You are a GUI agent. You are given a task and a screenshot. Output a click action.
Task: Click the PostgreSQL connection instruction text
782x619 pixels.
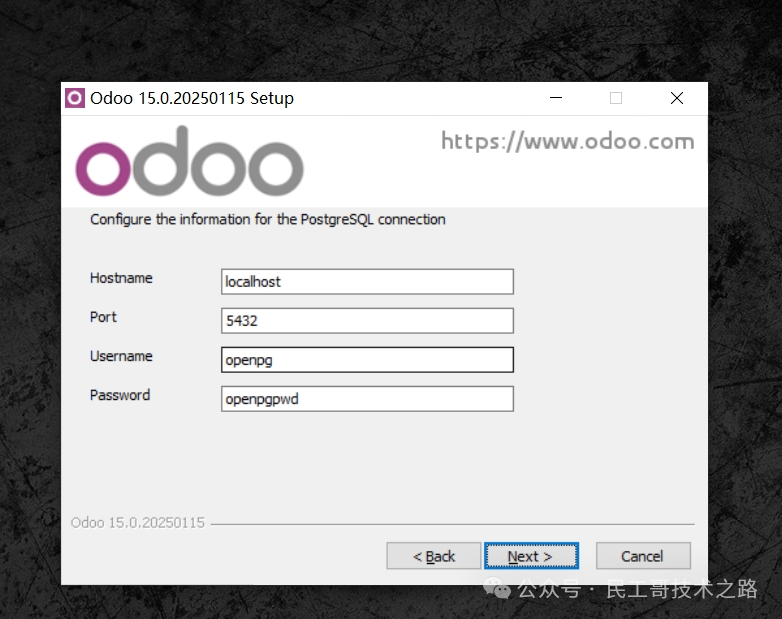click(x=268, y=219)
